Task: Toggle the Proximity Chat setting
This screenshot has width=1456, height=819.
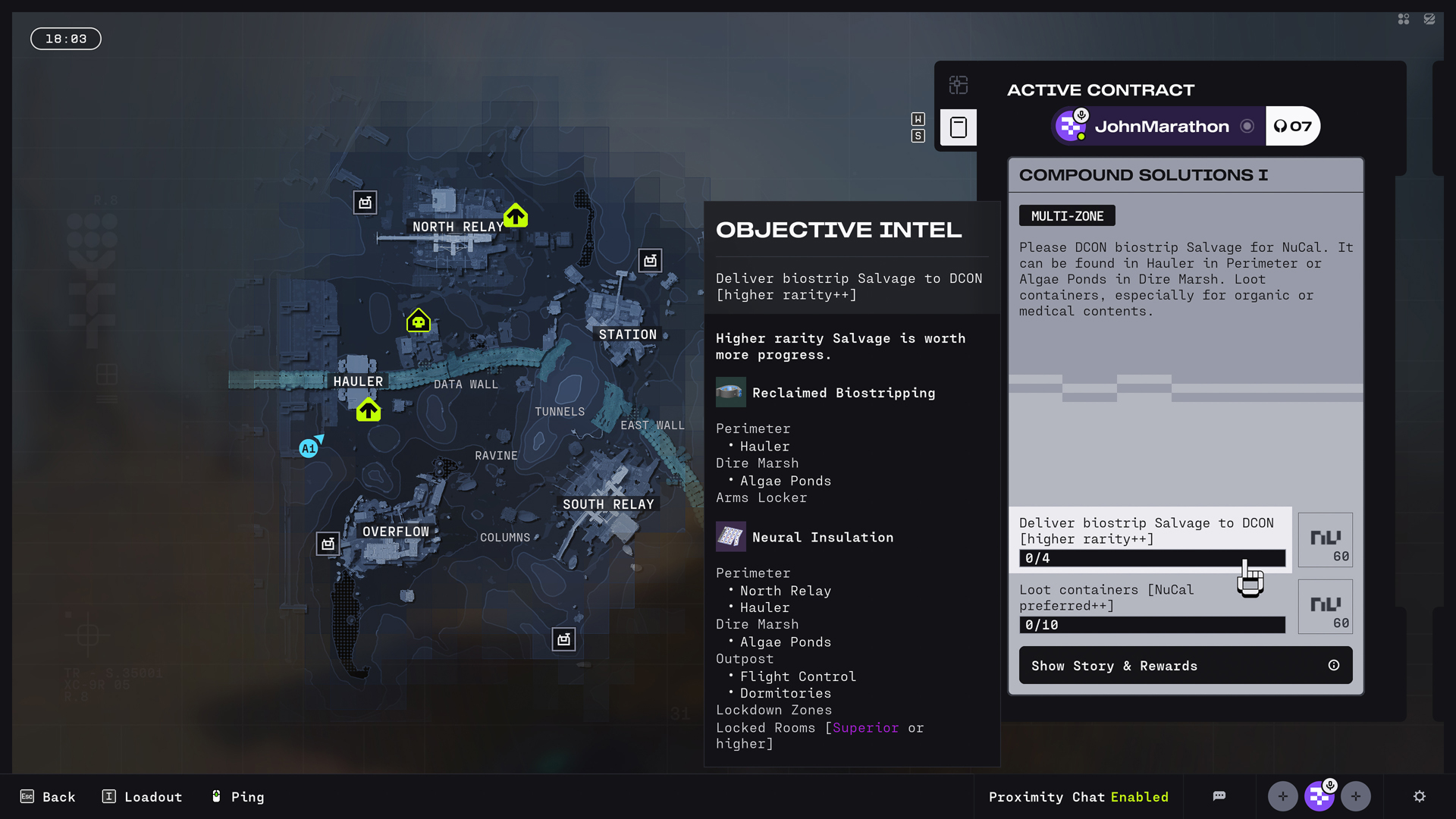Action: coord(1078,797)
